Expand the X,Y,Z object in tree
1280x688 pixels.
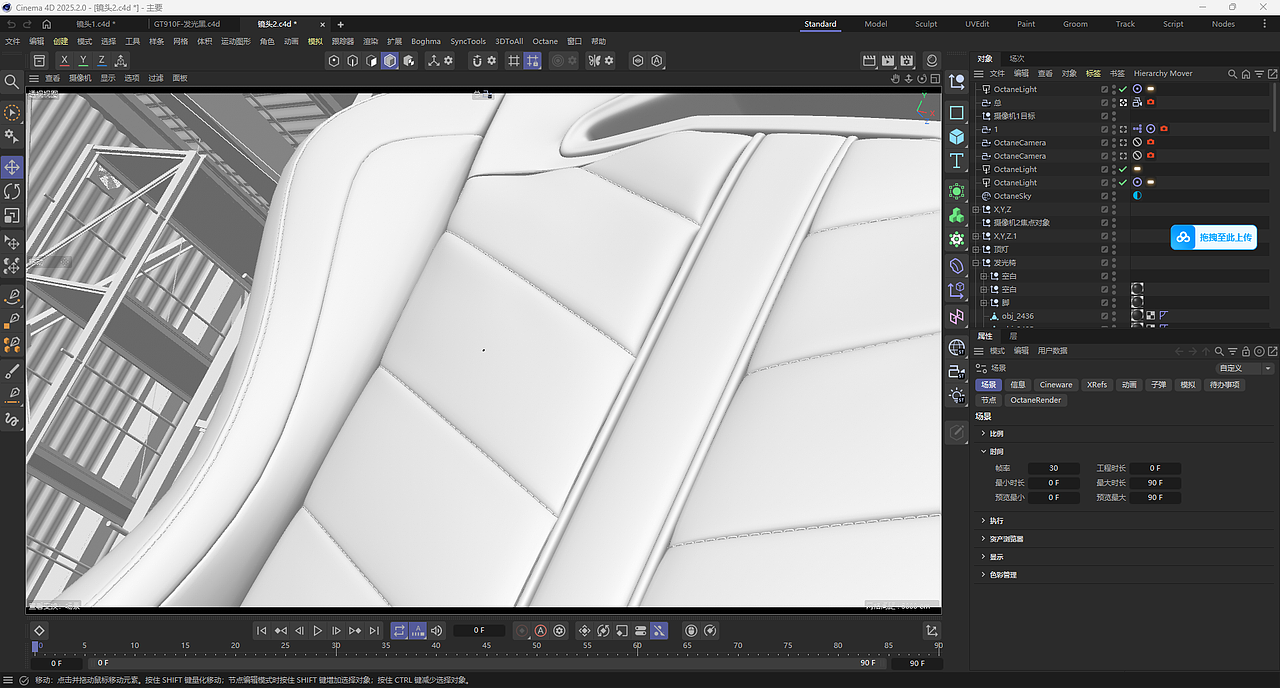tap(977, 209)
